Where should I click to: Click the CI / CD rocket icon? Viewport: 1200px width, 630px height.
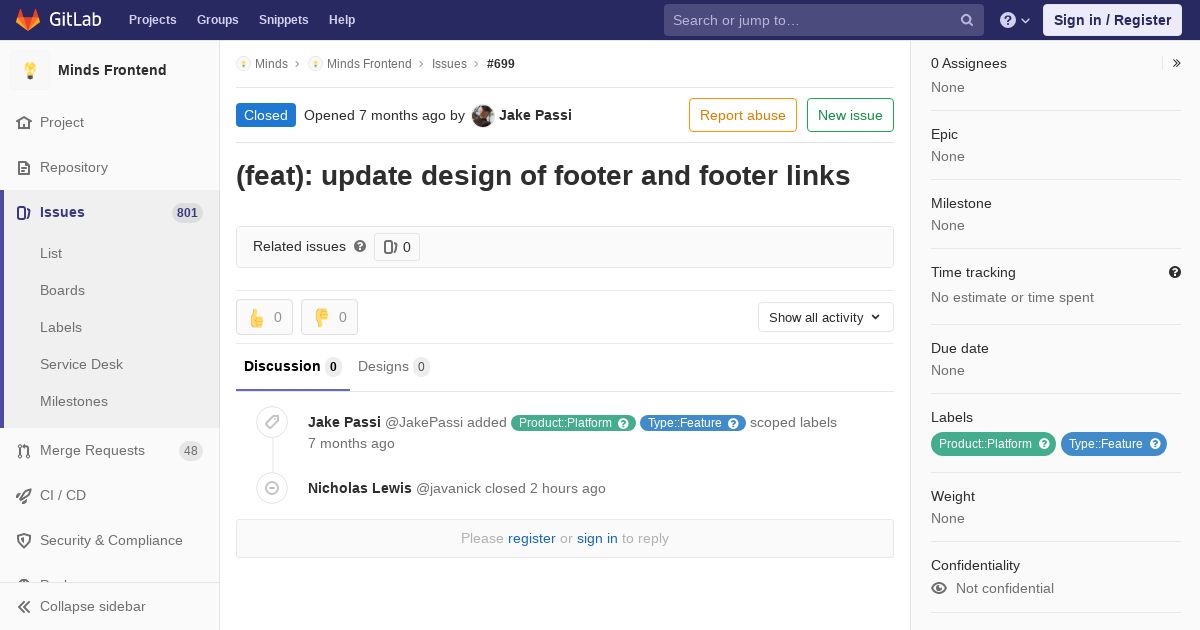point(24,496)
